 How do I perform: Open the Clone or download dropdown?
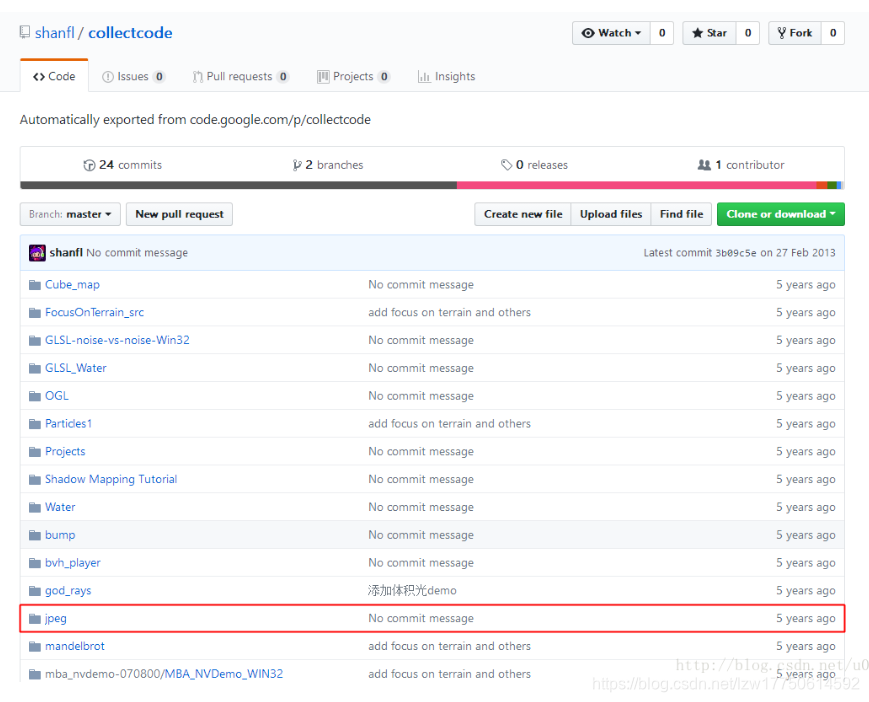tap(781, 214)
